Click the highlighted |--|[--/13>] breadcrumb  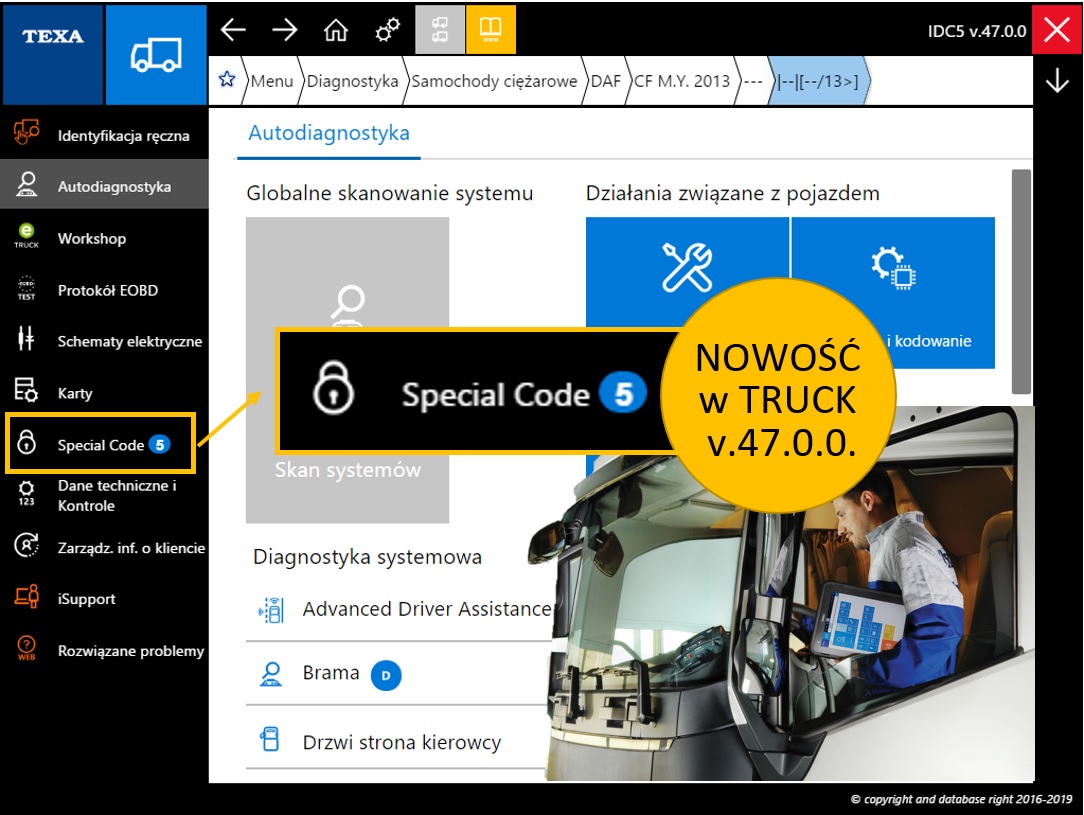[819, 81]
